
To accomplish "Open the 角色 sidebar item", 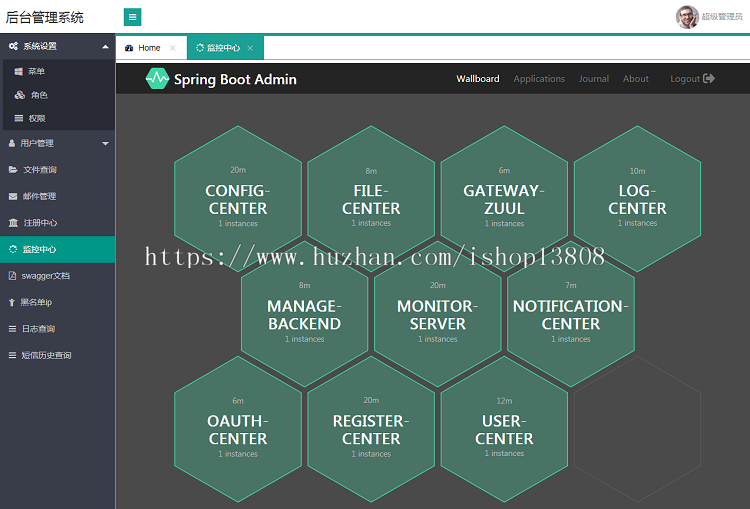I will point(58,95).
